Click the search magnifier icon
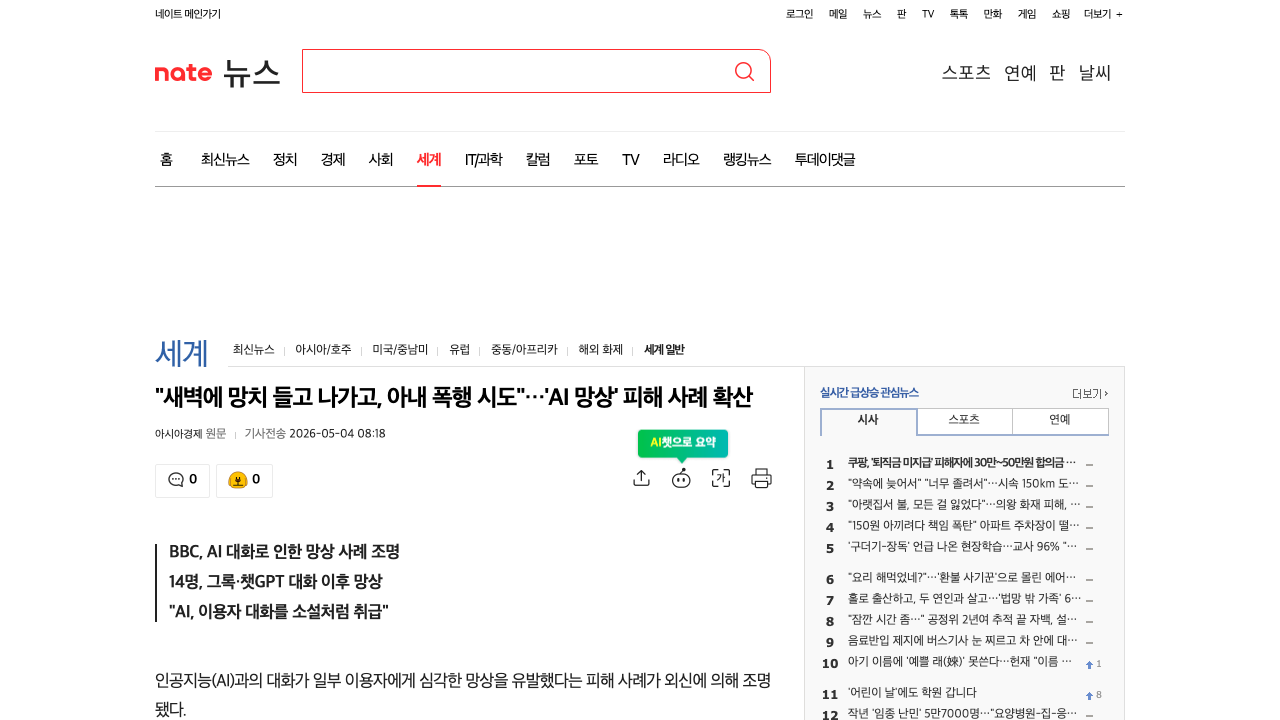 (744, 71)
